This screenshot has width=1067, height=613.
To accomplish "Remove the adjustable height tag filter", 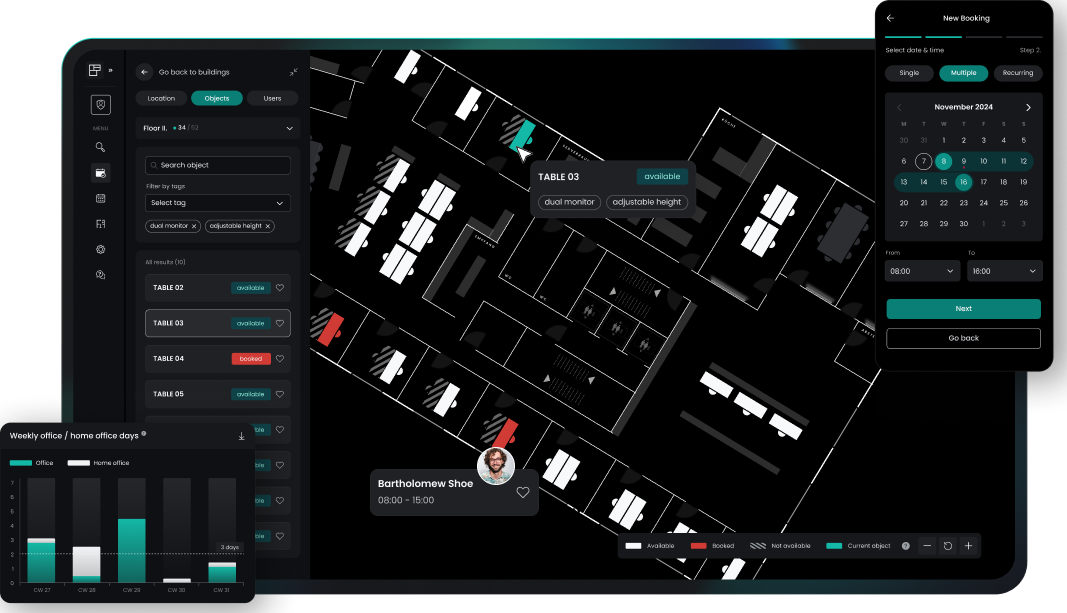I will 267,226.
